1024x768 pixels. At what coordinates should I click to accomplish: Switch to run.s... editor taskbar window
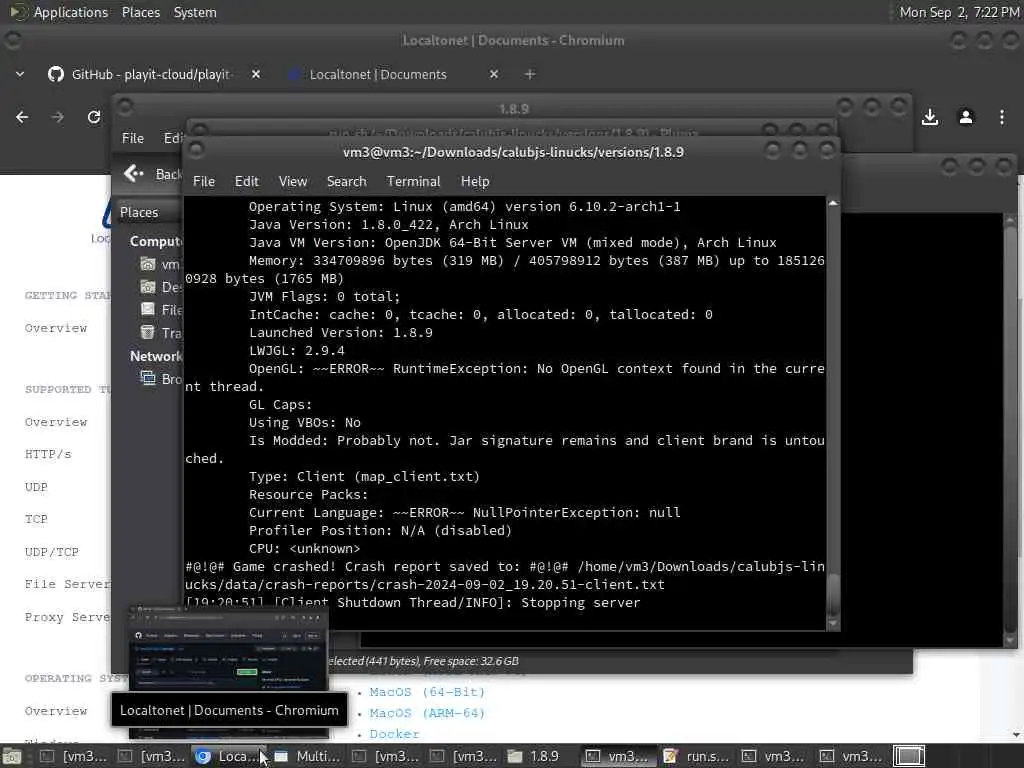tap(697, 756)
